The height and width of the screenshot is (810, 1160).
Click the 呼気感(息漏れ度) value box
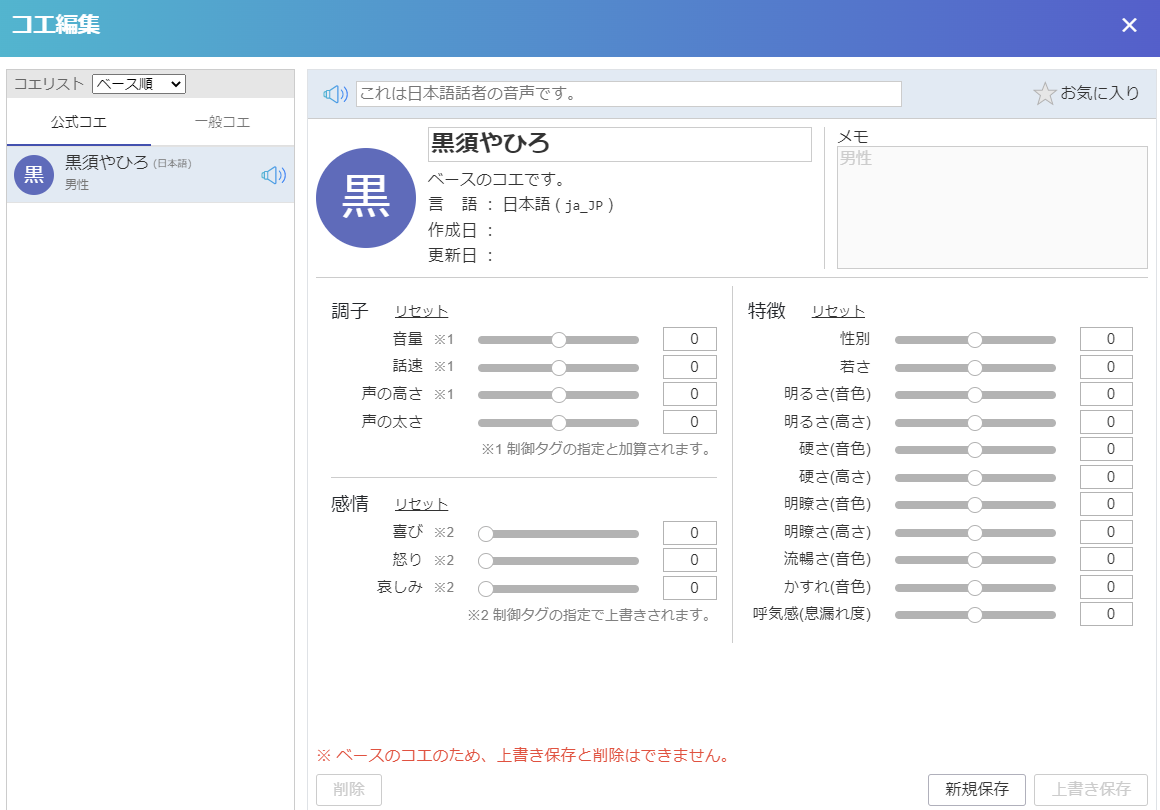click(1106, 614)
